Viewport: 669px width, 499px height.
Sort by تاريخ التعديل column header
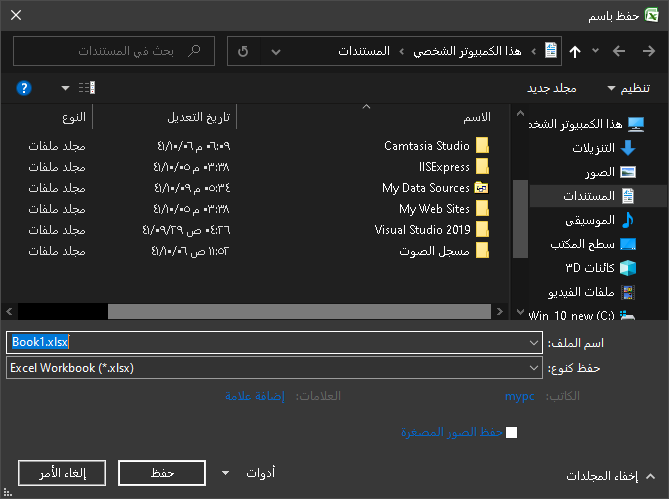pos(198,117)
